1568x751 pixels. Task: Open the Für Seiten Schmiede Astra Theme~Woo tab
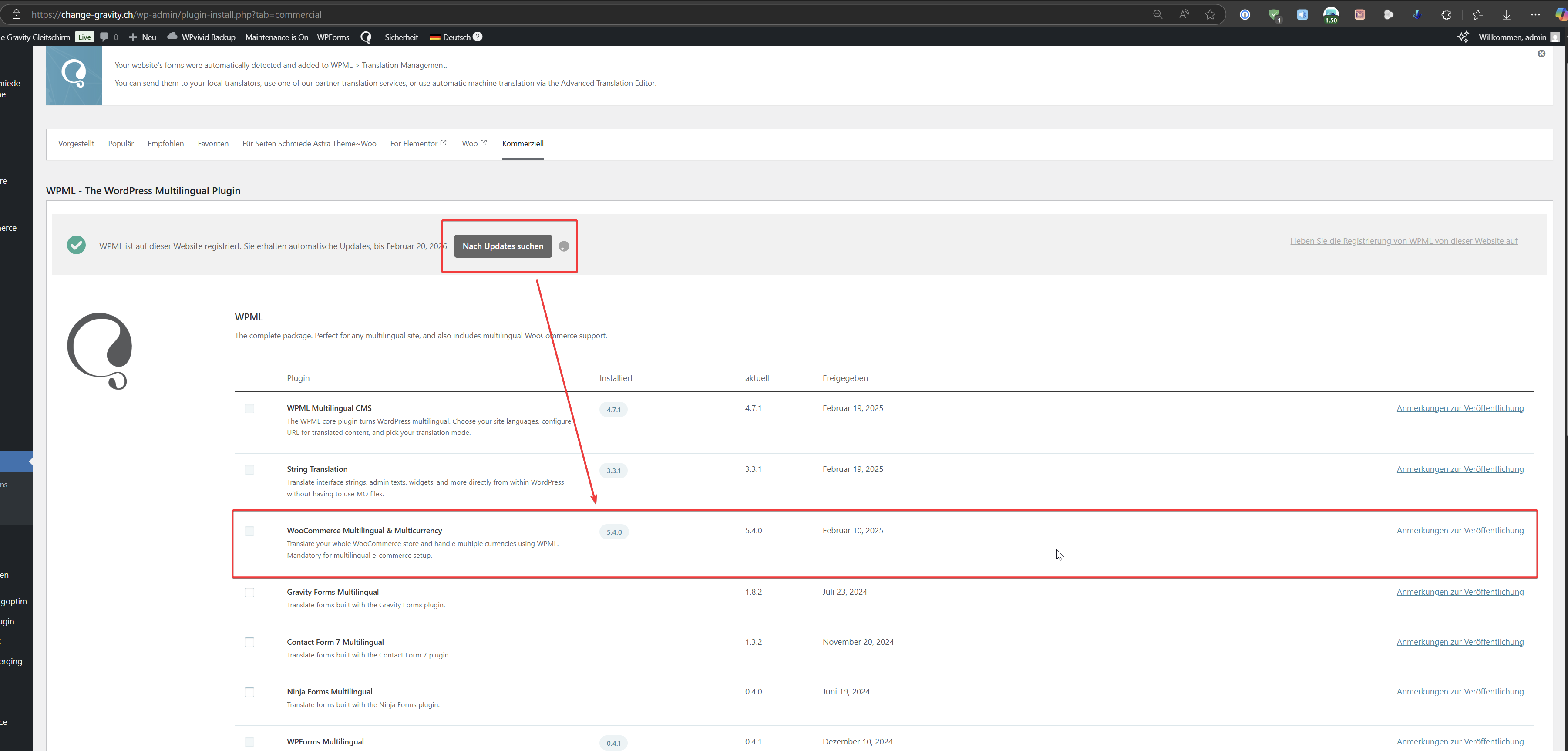tap(309, 144)
